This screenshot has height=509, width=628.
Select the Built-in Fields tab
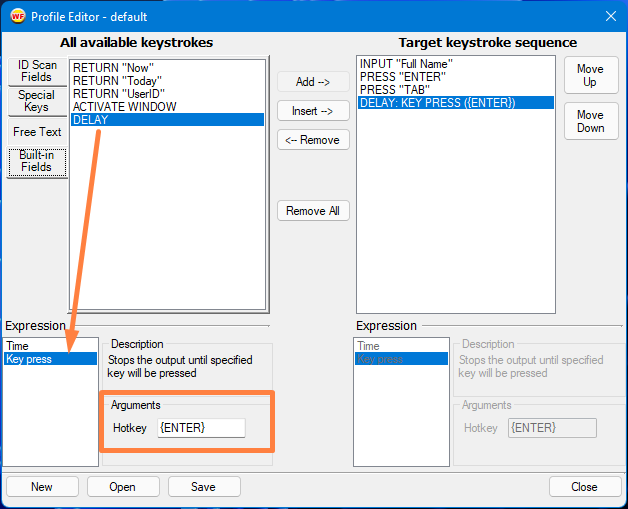click(x=37, y=161)
